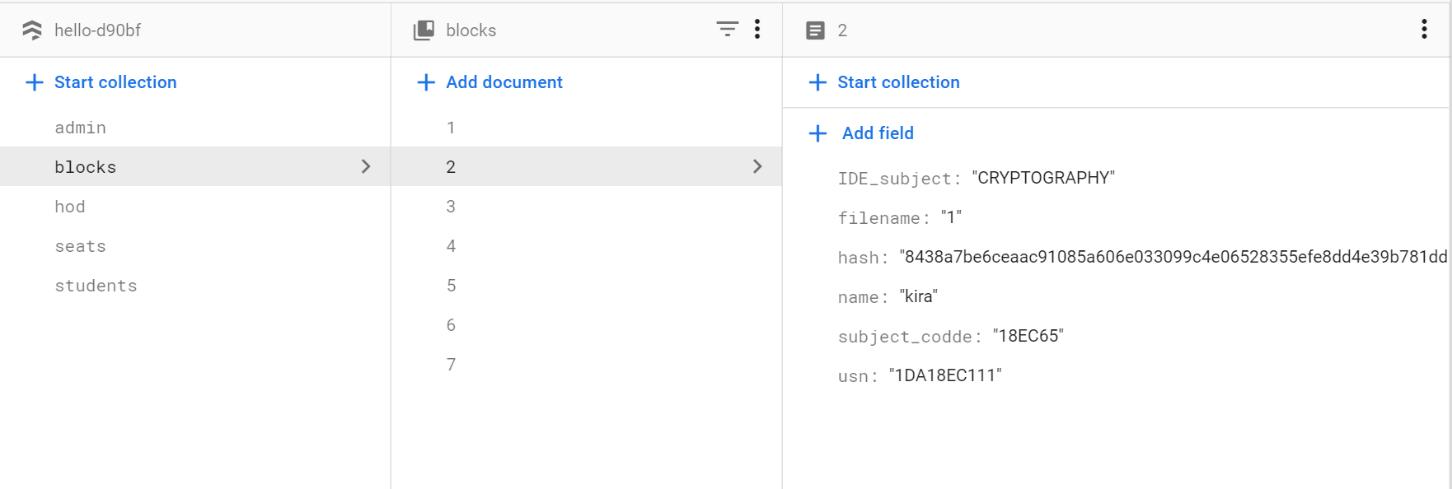Open document 2 three-dot menu
The height and width of the screenshot is (489, 1452).
point(1424,30)
